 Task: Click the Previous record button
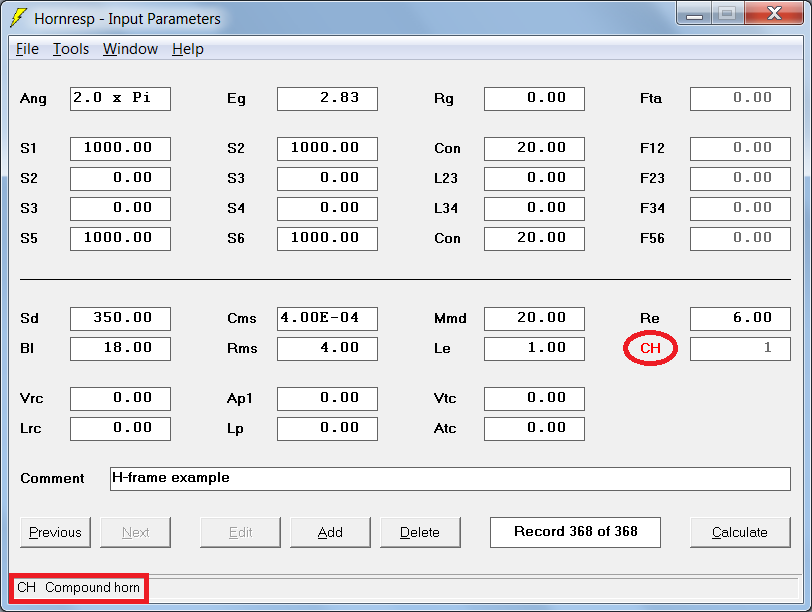pyautogui.click(x=55, y=532)
